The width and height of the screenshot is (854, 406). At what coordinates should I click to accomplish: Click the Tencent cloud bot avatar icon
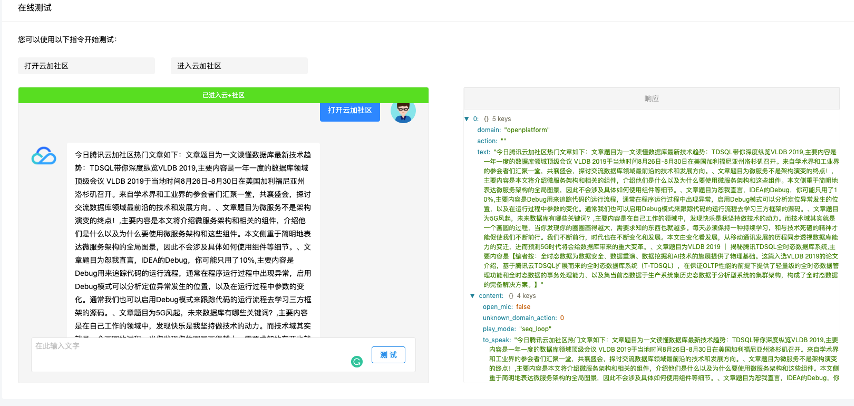point(44,156)
